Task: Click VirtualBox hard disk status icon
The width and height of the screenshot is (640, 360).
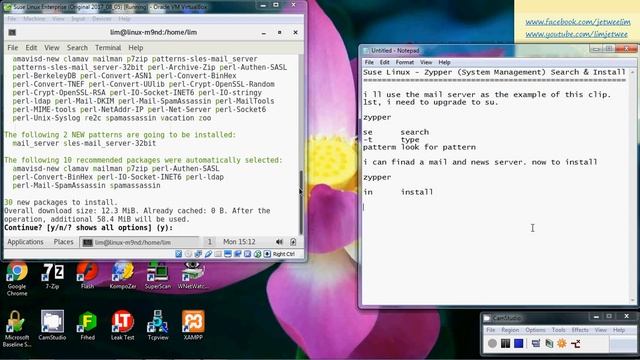Action: point(178,254)
